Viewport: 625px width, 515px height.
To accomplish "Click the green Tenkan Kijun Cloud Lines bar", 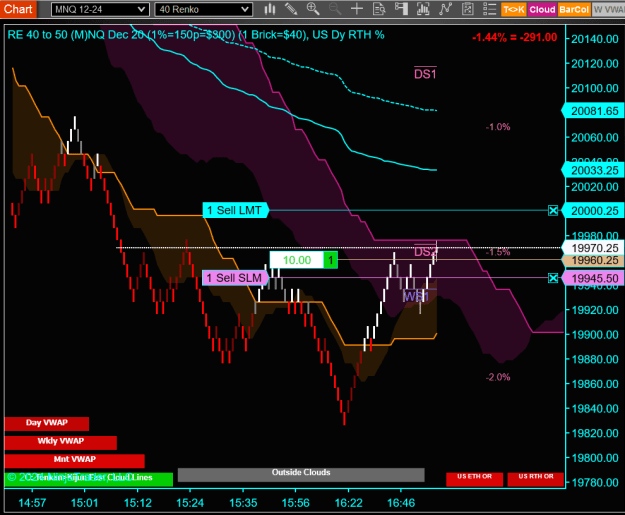I will [88, 479].
